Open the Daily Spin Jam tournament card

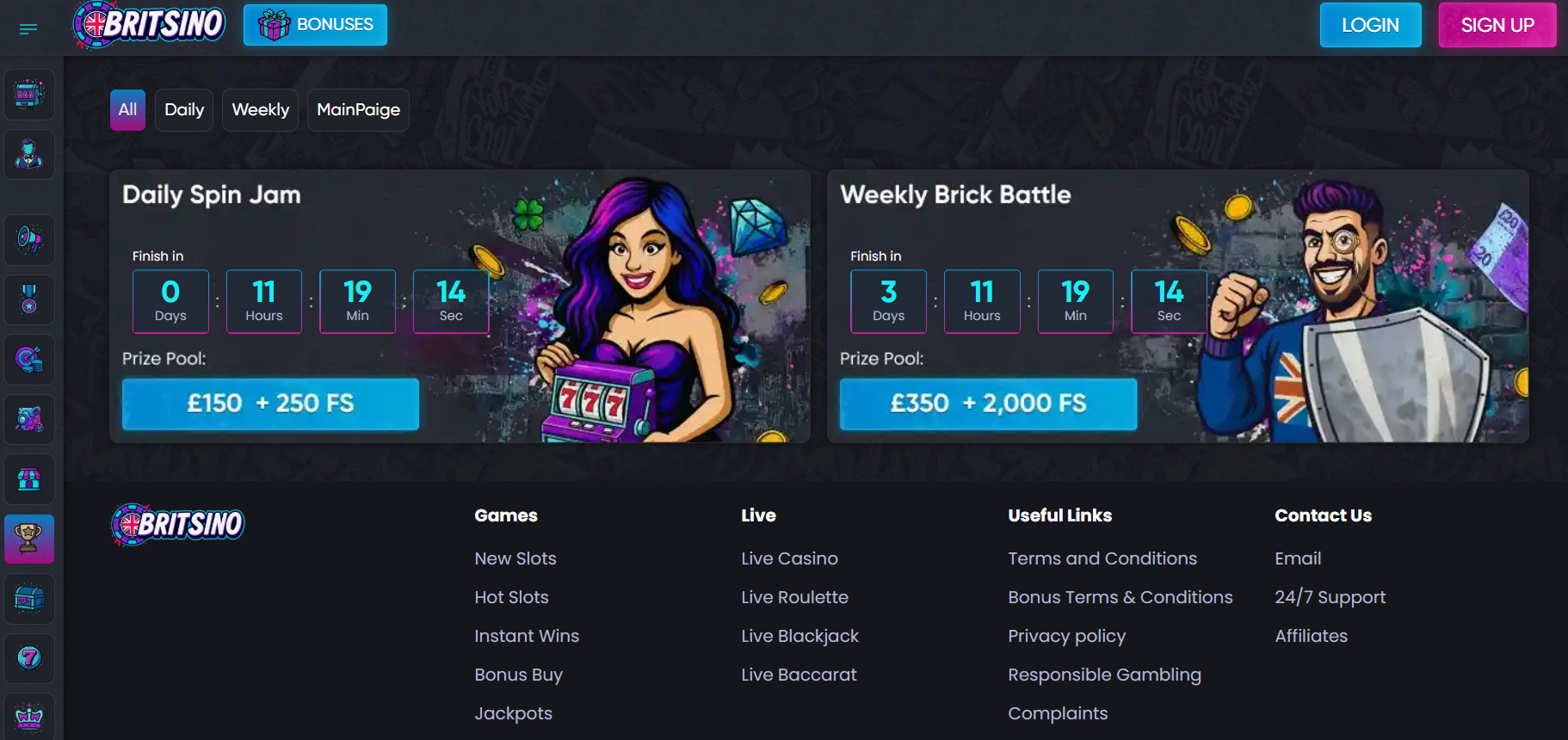pyautogui.click(x=460, y=306)
